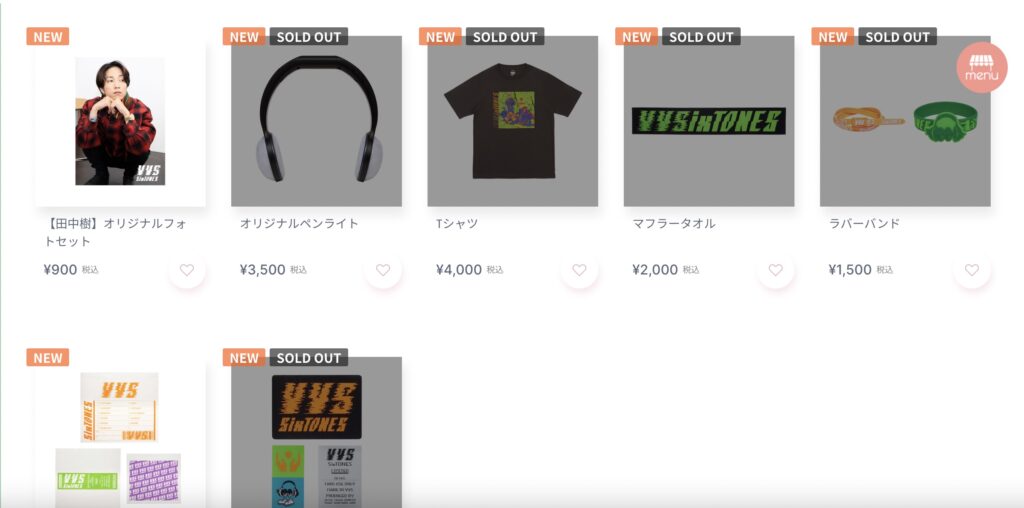1024x508 pixels.
Task: Click heart icon beside ラバーバンド price
Action: 972,270
